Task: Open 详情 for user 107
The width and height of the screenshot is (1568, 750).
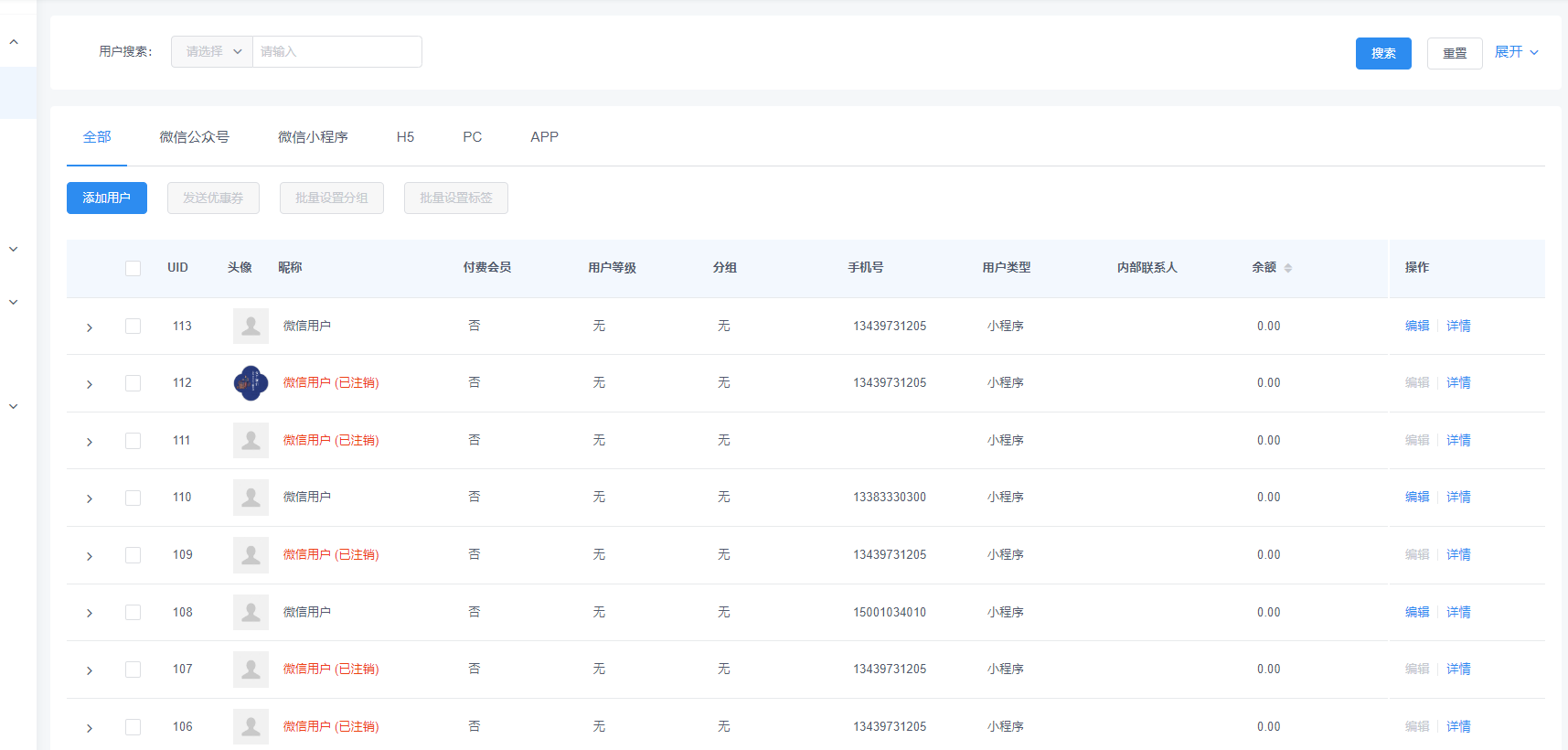Action: pyautogui.click(x=1458, y=670)
